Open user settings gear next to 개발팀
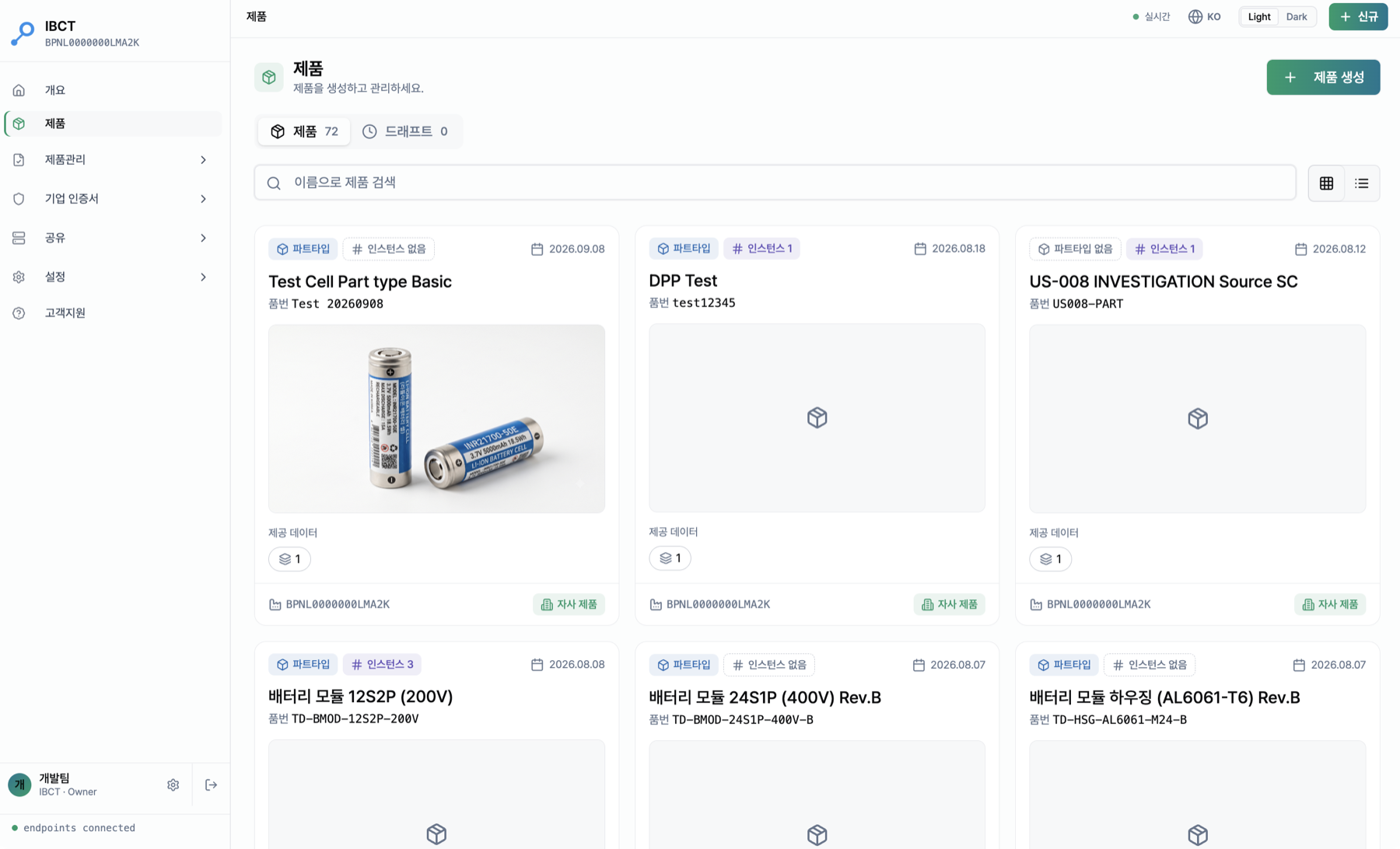This screenshot has height=849, width=1400. 173,785
